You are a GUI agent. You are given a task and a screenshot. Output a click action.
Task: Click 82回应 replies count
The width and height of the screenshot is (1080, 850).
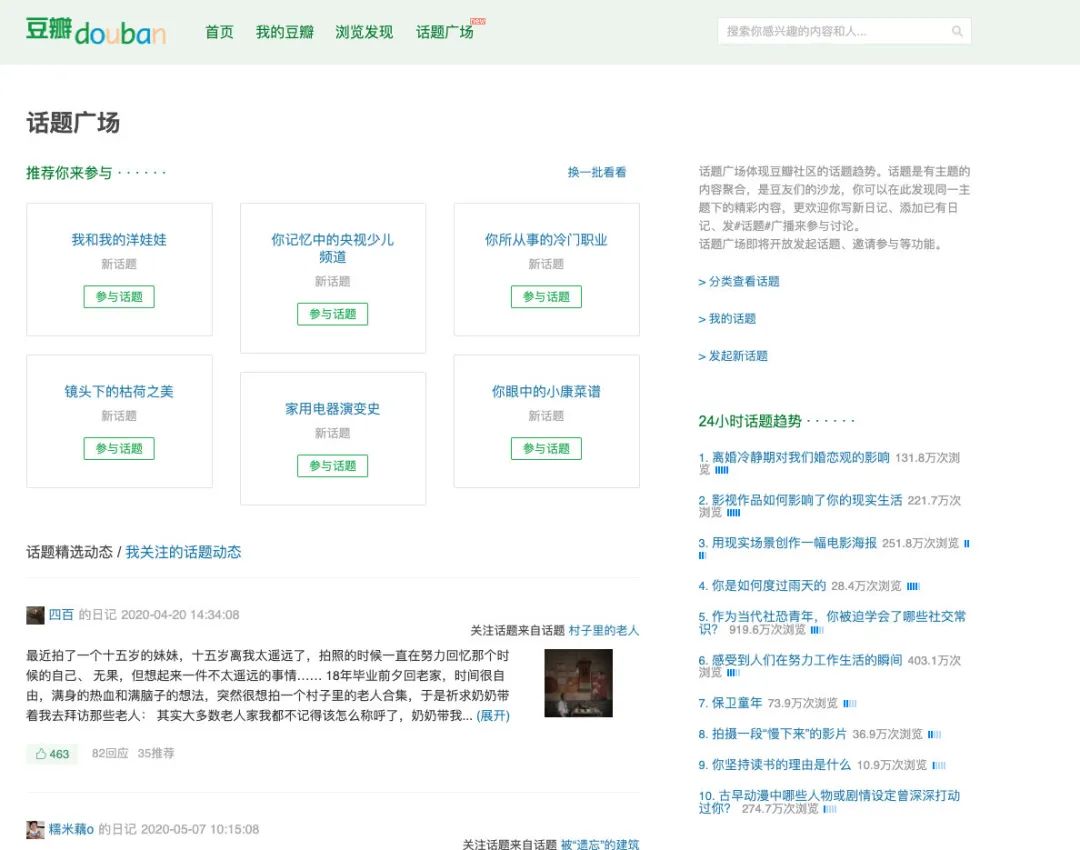110,754
